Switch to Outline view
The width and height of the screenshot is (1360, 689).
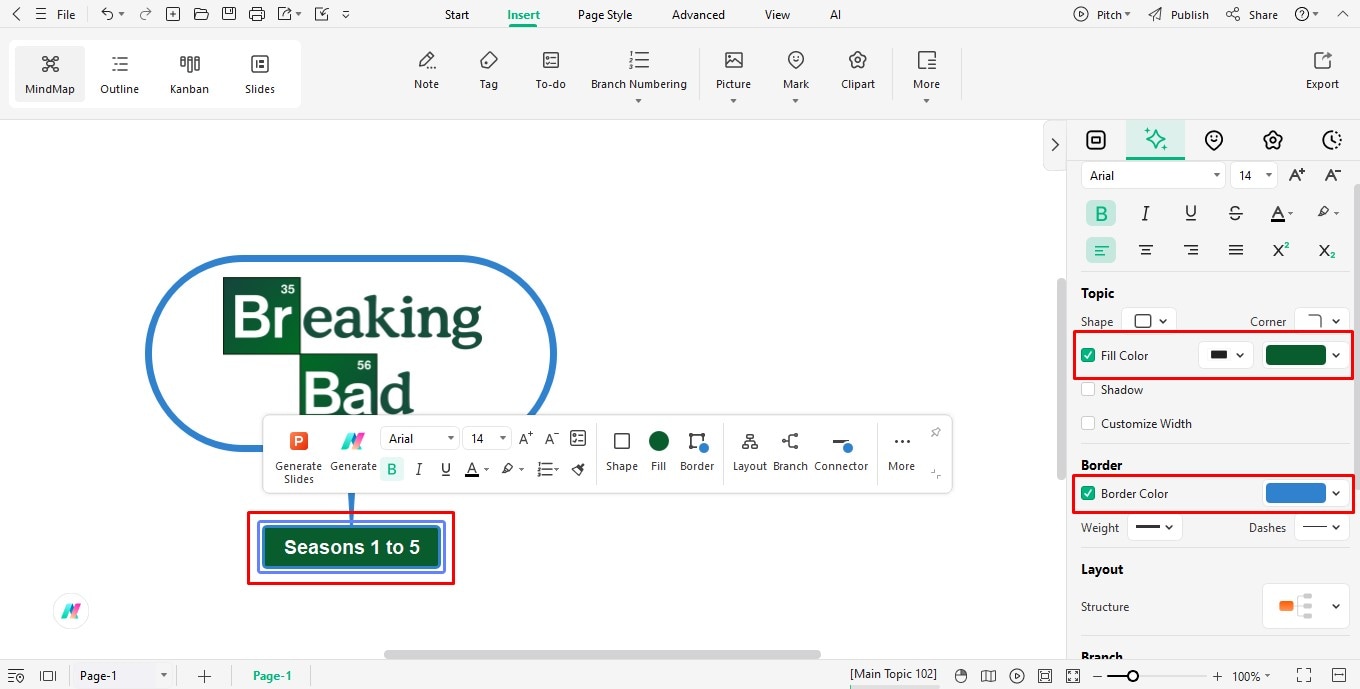120,75
